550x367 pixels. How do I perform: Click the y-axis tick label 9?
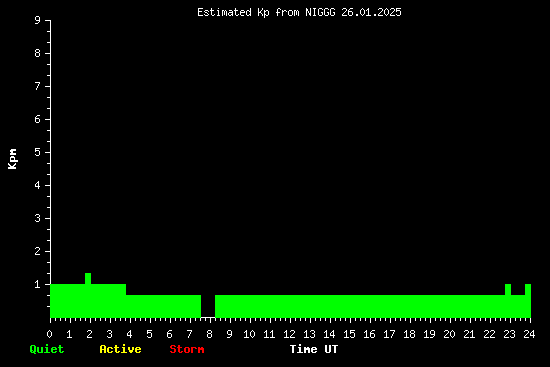point(38,20)
